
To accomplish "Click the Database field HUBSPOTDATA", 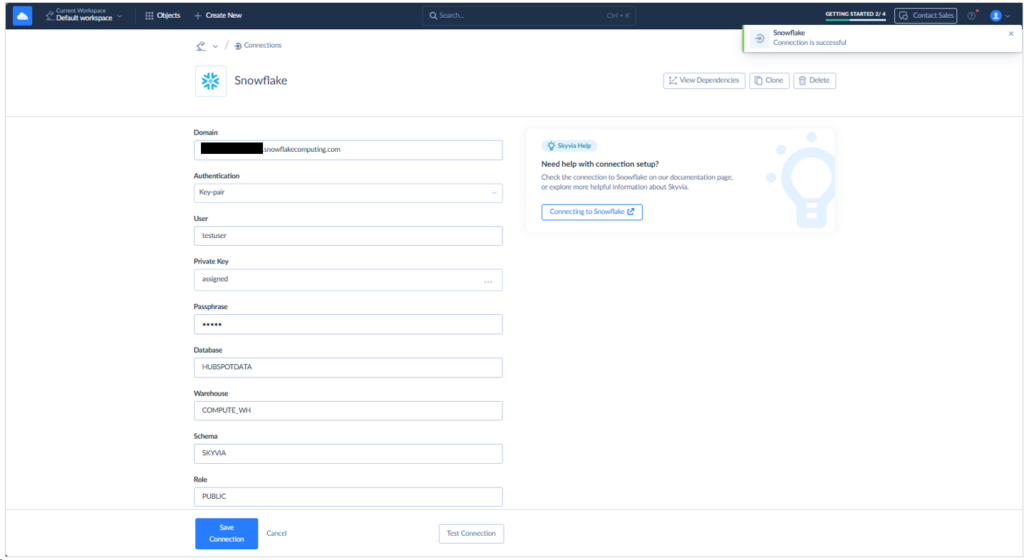I will [348, 367].
